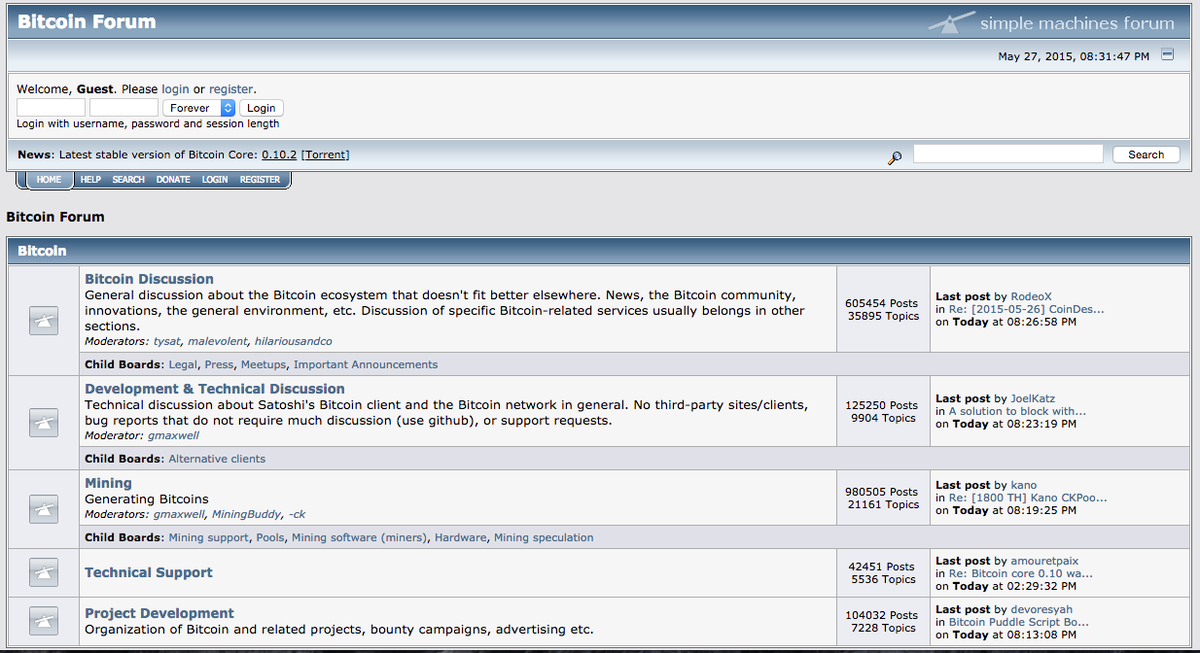
Task: Click the board icon beside Technical Support
Action: tap(43, 572)
